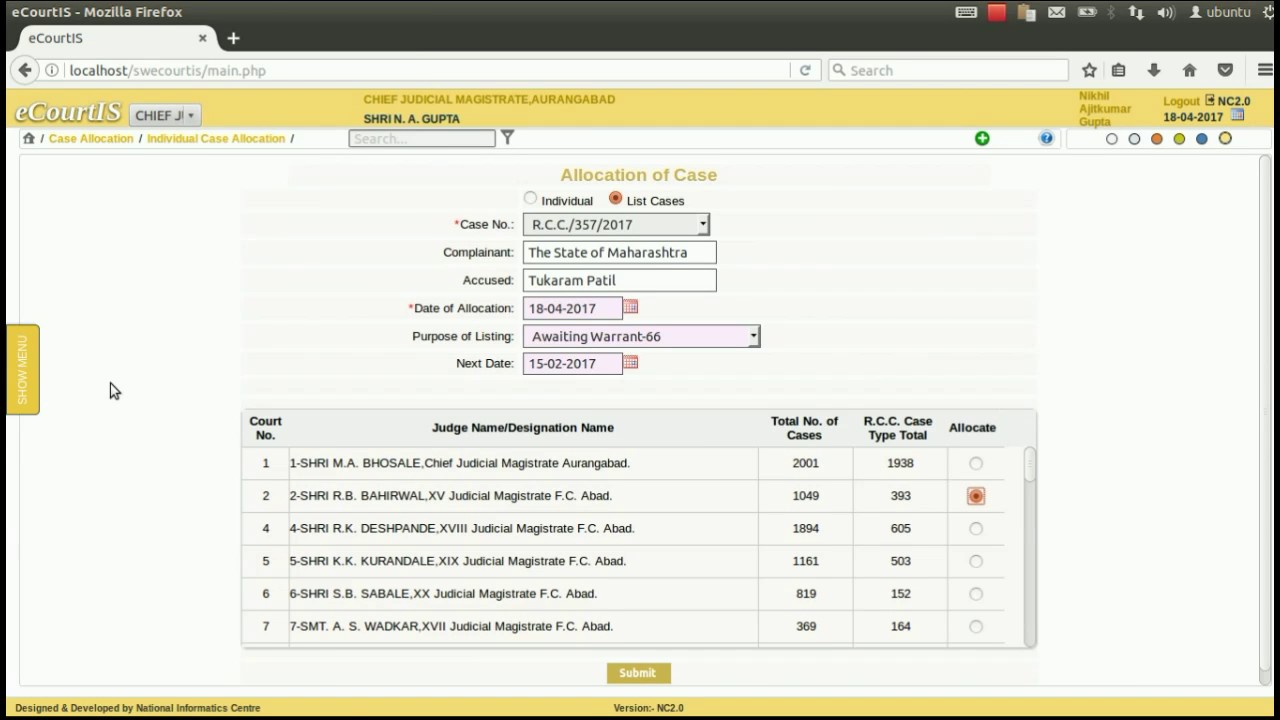Click the Next Date field
This screenshot has height=720, width=1280.
[x=572, y=363]
